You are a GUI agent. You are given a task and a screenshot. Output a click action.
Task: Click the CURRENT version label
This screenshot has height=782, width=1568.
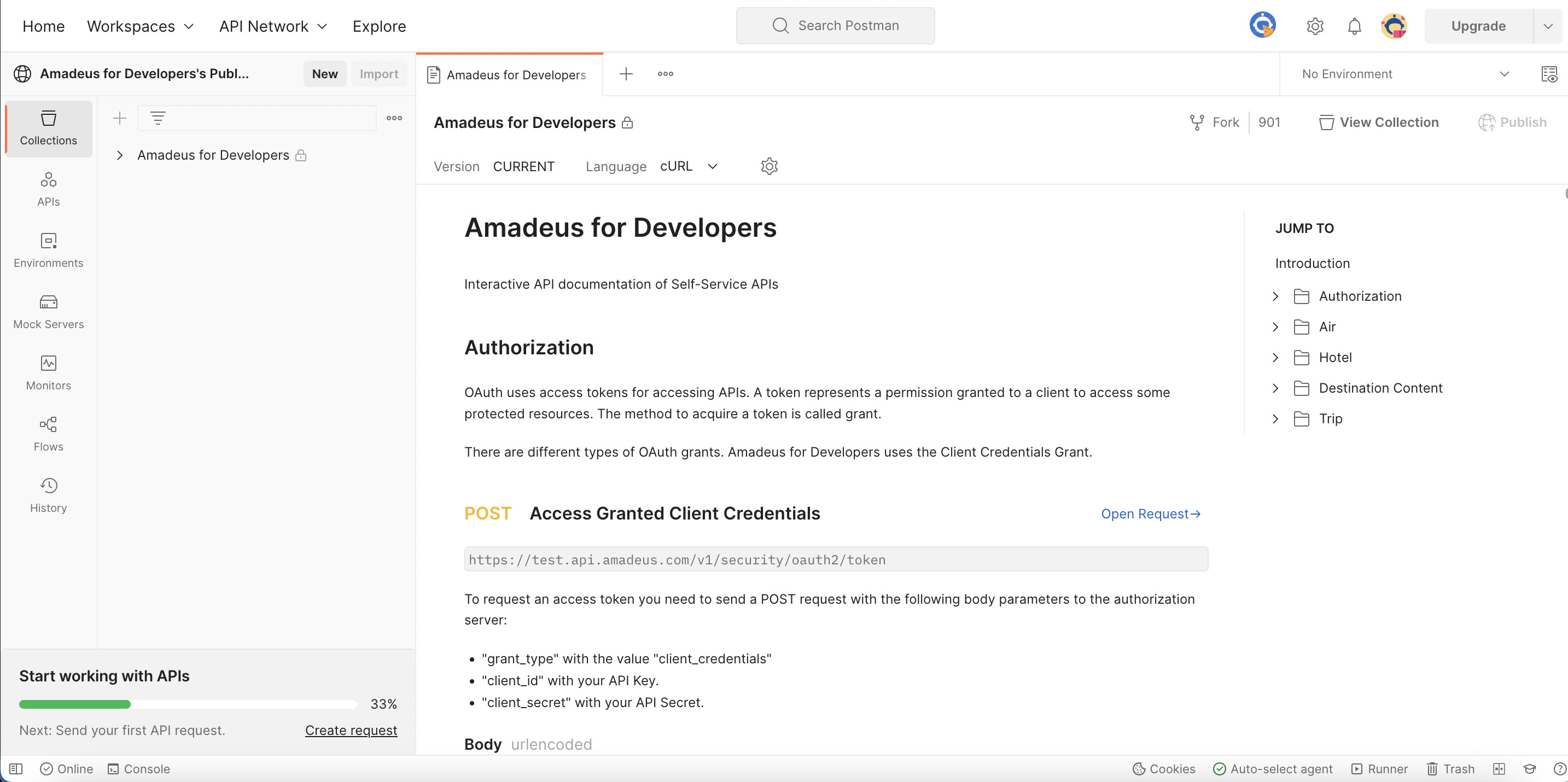[523, 166]
